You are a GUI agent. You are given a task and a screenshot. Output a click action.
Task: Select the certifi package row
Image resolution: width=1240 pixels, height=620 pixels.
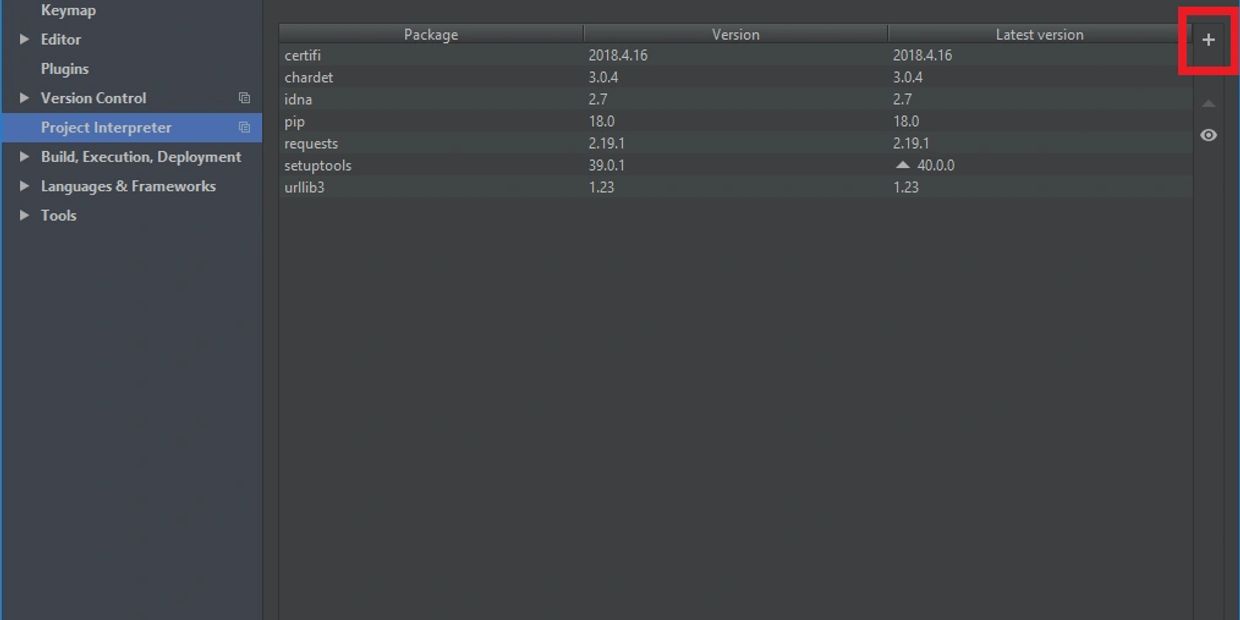(x=303, y=55)
